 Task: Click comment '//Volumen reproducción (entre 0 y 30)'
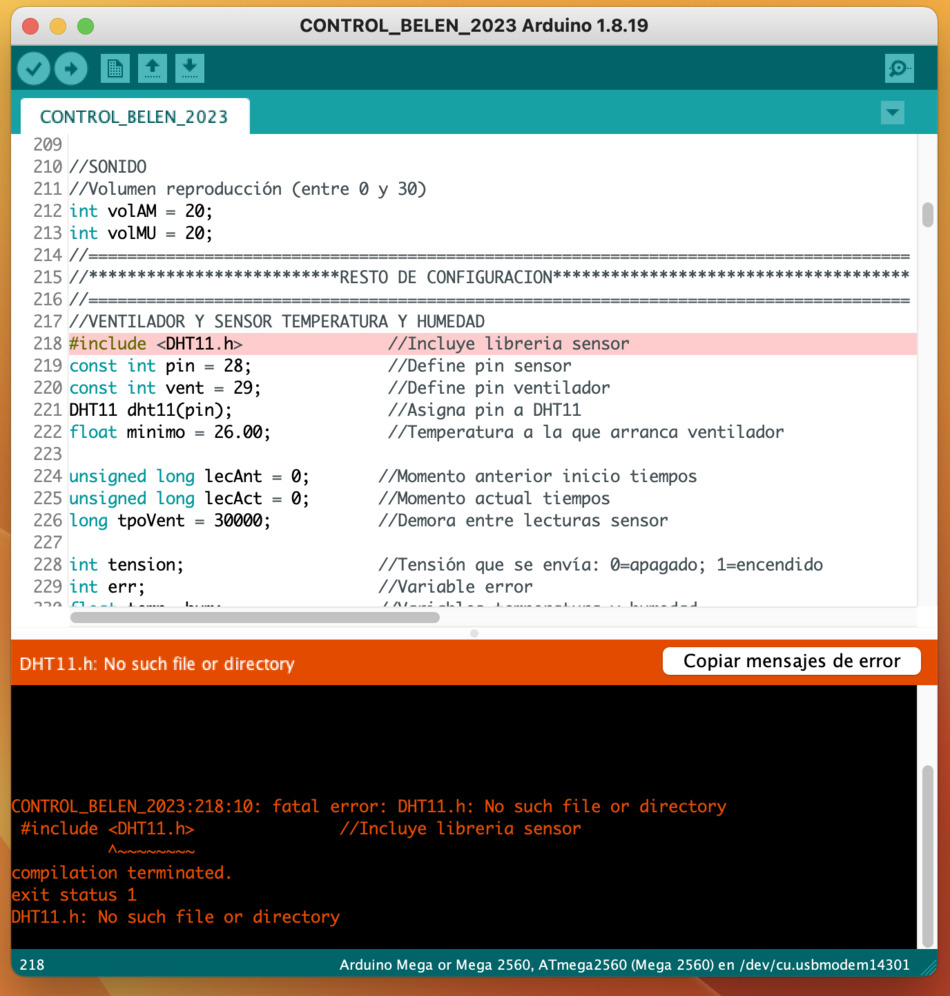coord(248,189)
